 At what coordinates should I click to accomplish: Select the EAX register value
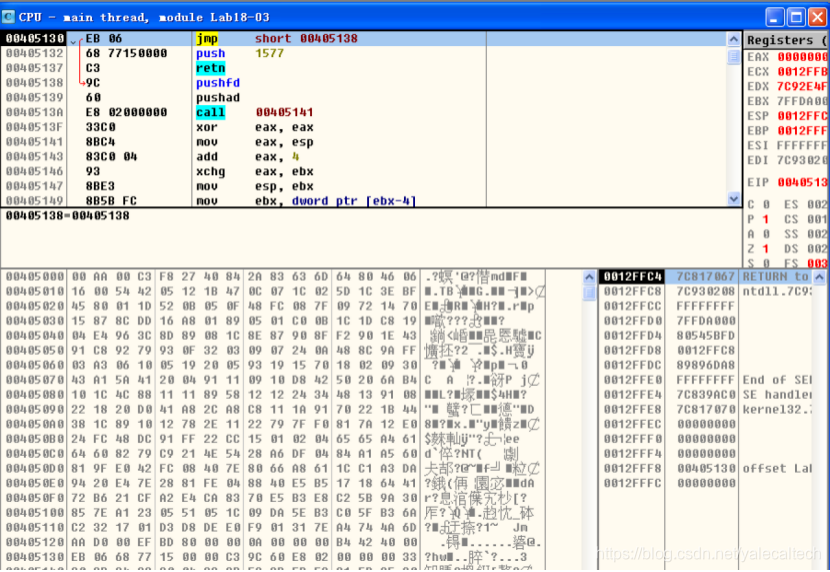coord(802,57)
